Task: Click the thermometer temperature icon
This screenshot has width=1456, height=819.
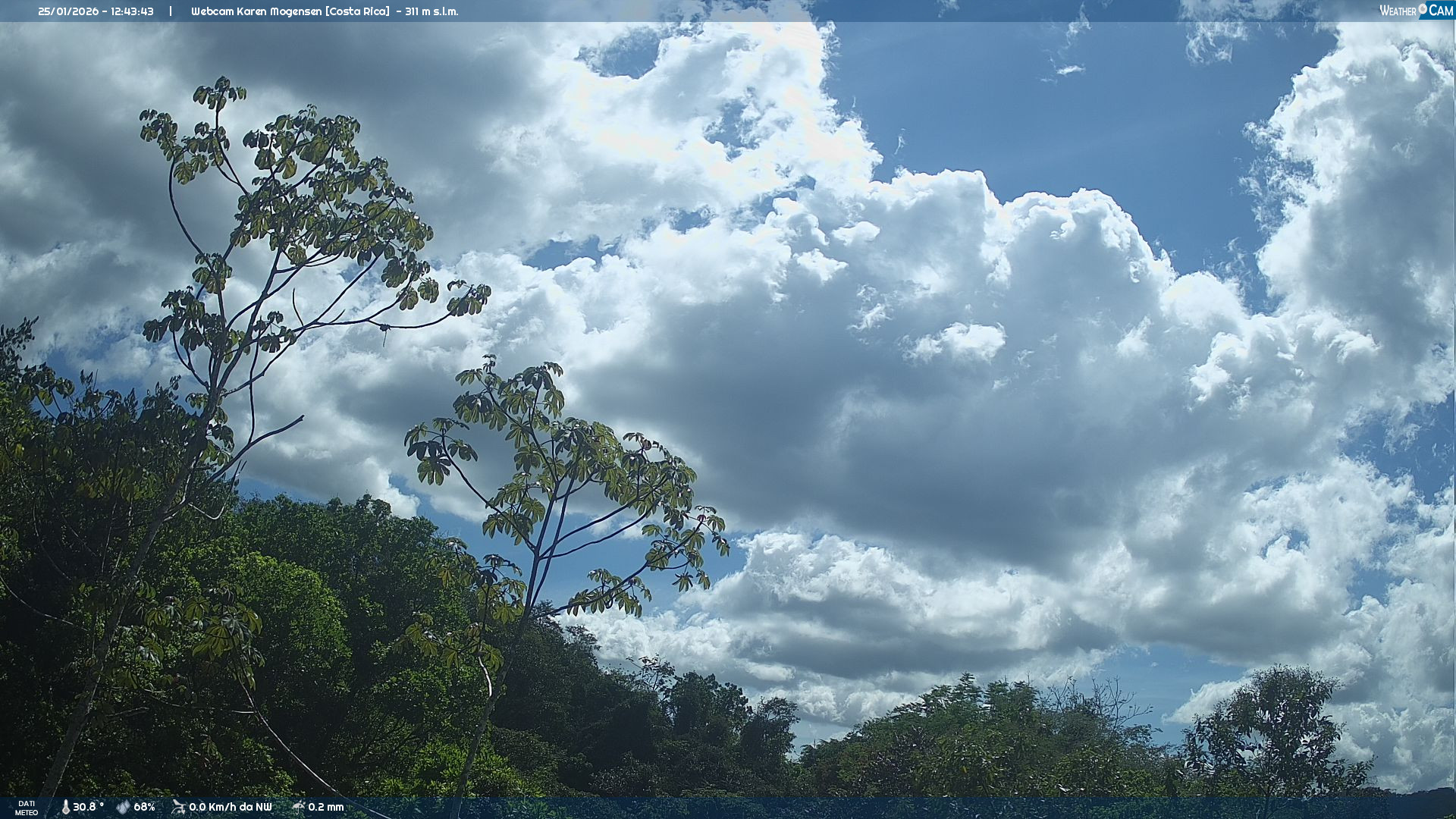Action: point(65,807)
